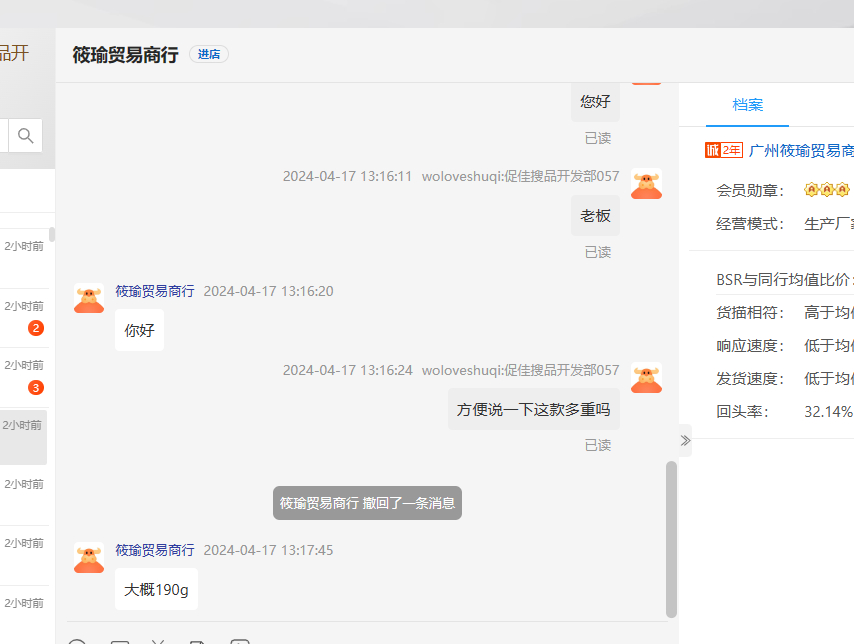
Task: Open the conversation with 3 unread messages
Action: (24, 376)
